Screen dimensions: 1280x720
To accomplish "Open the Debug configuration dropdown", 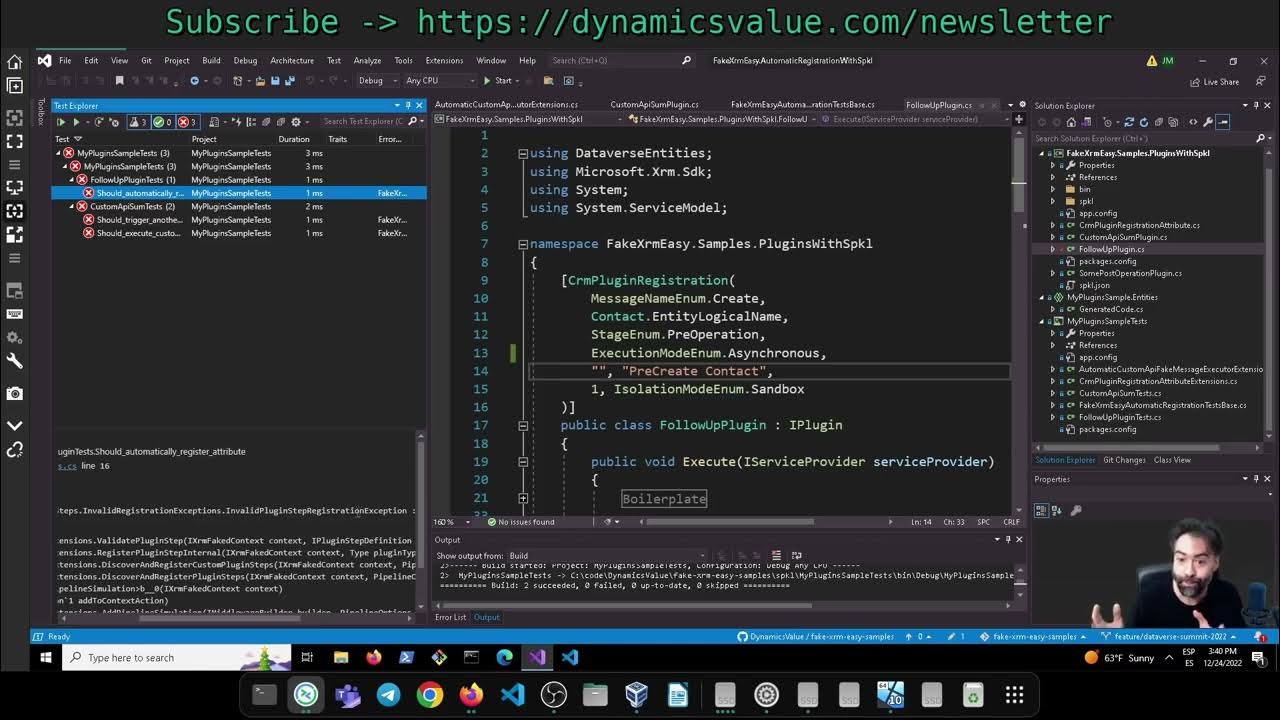I will [378, 81].
